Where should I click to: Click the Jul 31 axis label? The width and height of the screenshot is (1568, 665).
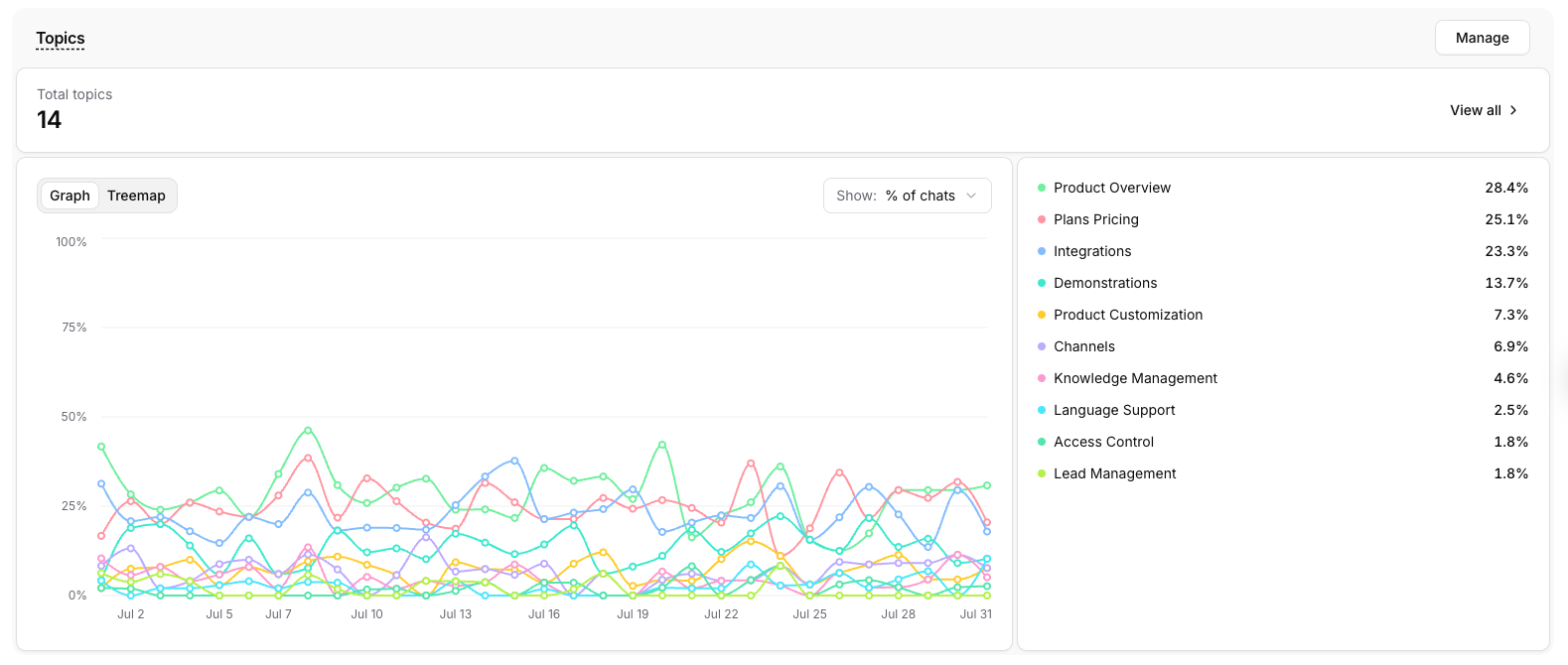(x=975, y=614)
